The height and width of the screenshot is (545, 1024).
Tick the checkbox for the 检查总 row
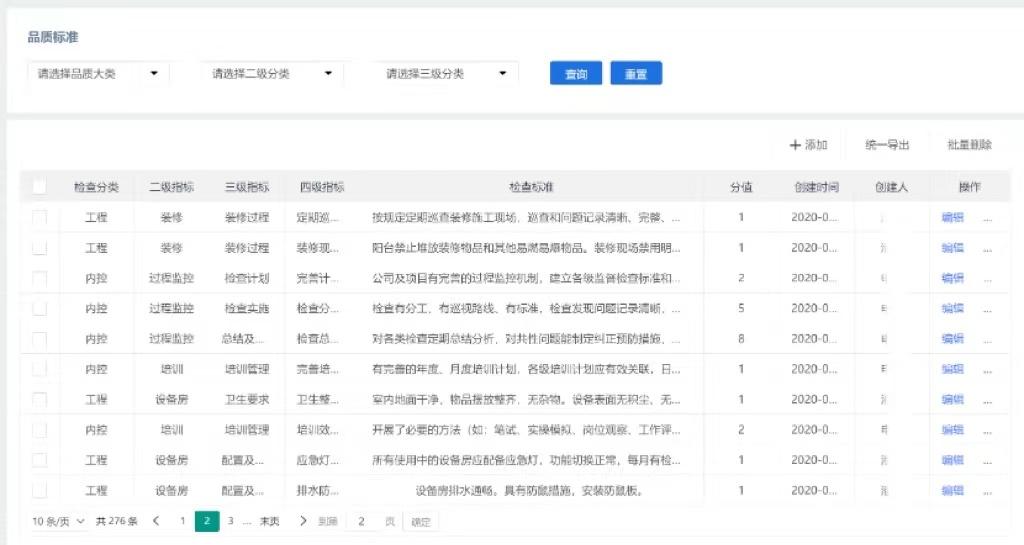[39, 339]
